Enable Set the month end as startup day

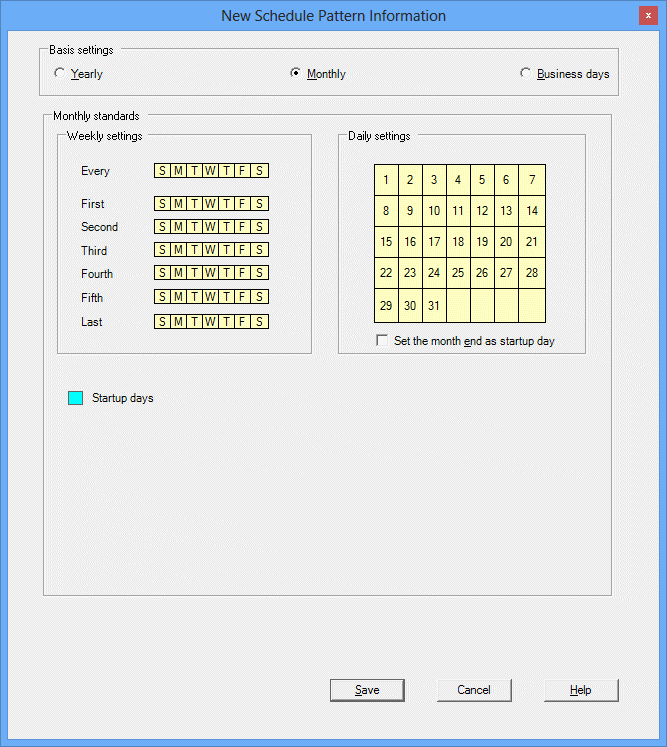point(382,341)
